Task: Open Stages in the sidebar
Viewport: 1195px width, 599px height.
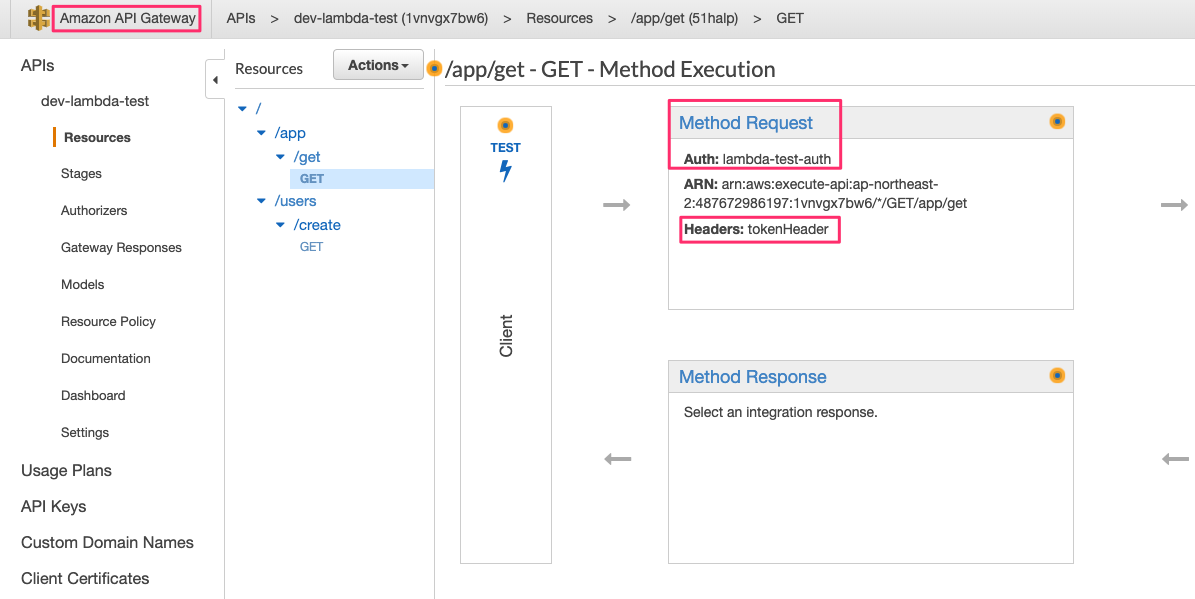Action: point(81,174)
